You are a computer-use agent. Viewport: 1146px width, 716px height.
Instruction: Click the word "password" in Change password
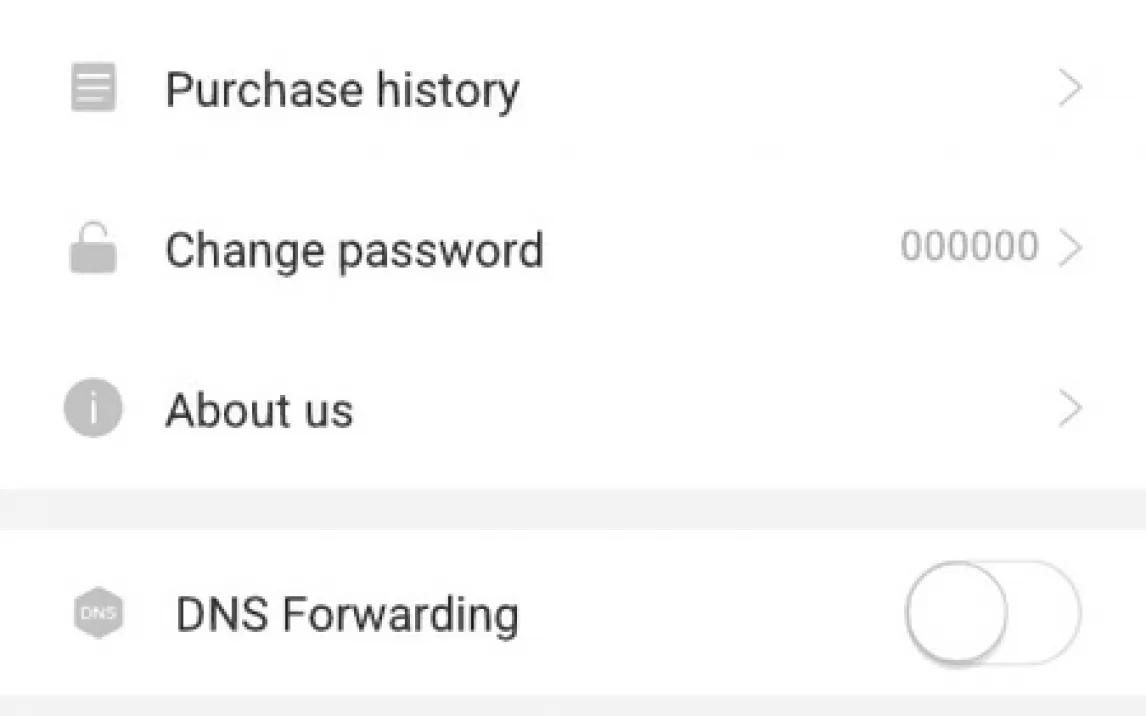click(440, 252)
